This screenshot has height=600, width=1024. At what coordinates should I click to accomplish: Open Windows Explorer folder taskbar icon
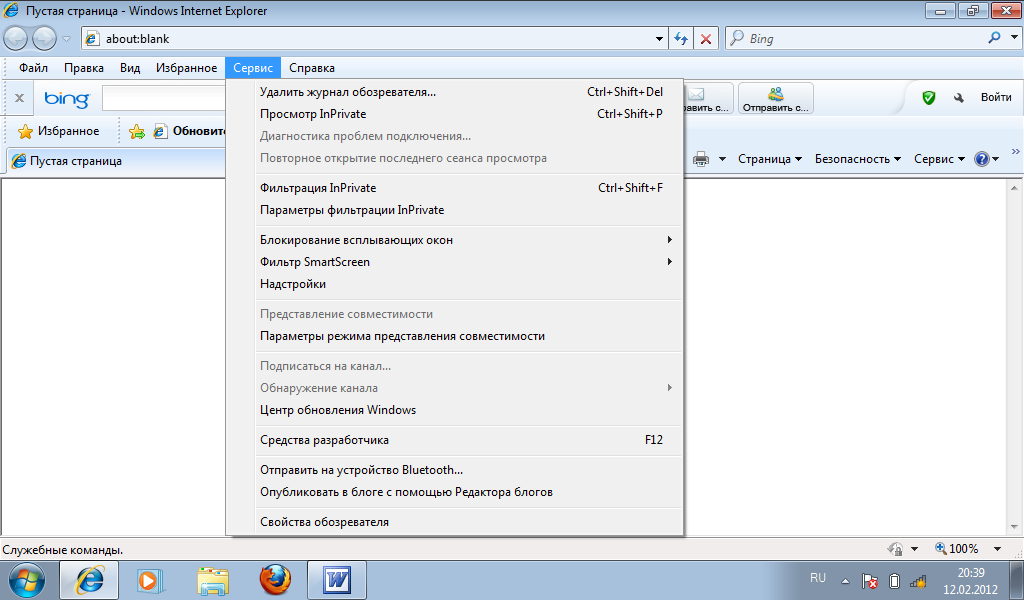213,580
